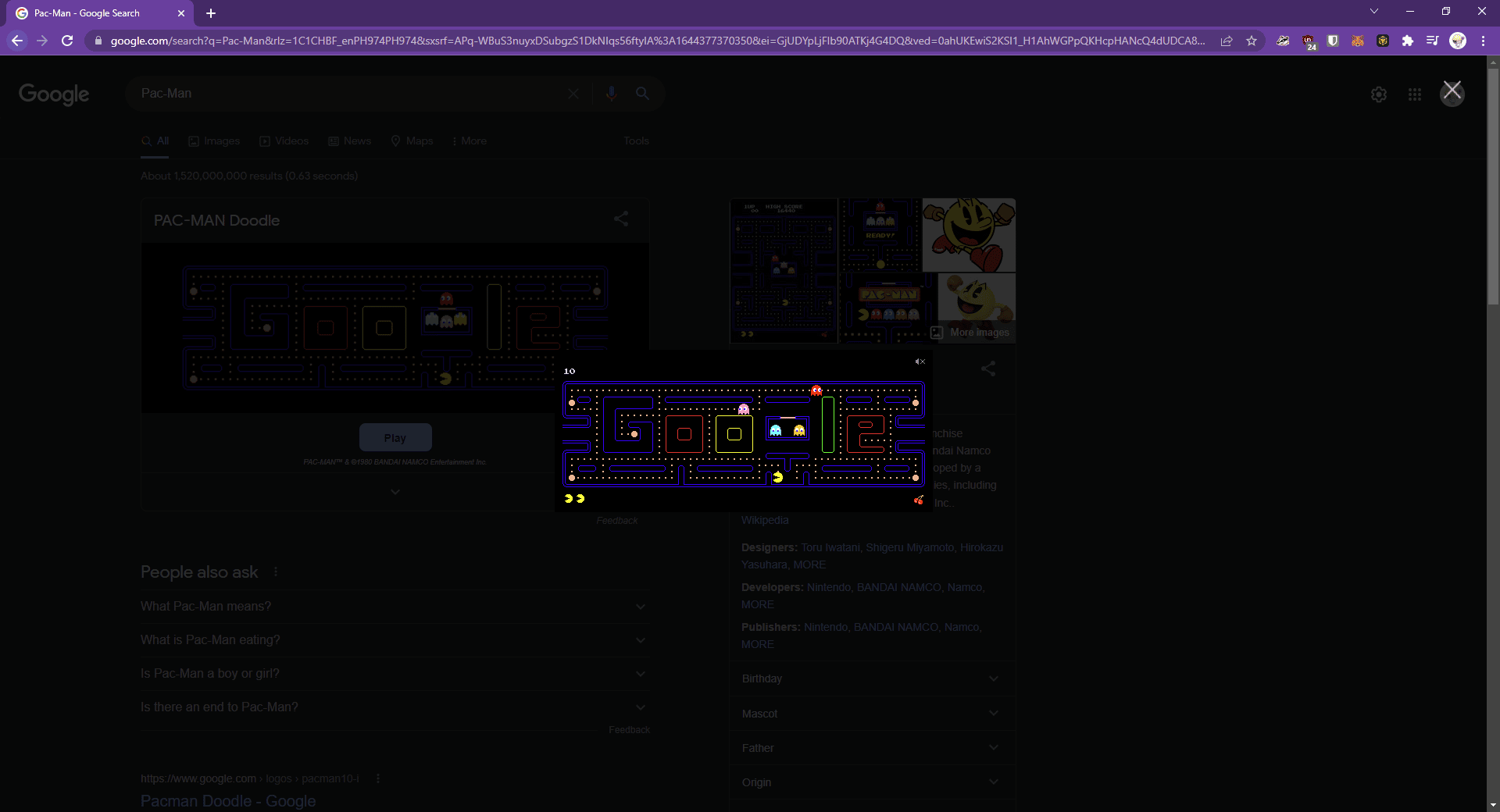Open People also ask options menu
1500x812 pixels.
point(276,572)
